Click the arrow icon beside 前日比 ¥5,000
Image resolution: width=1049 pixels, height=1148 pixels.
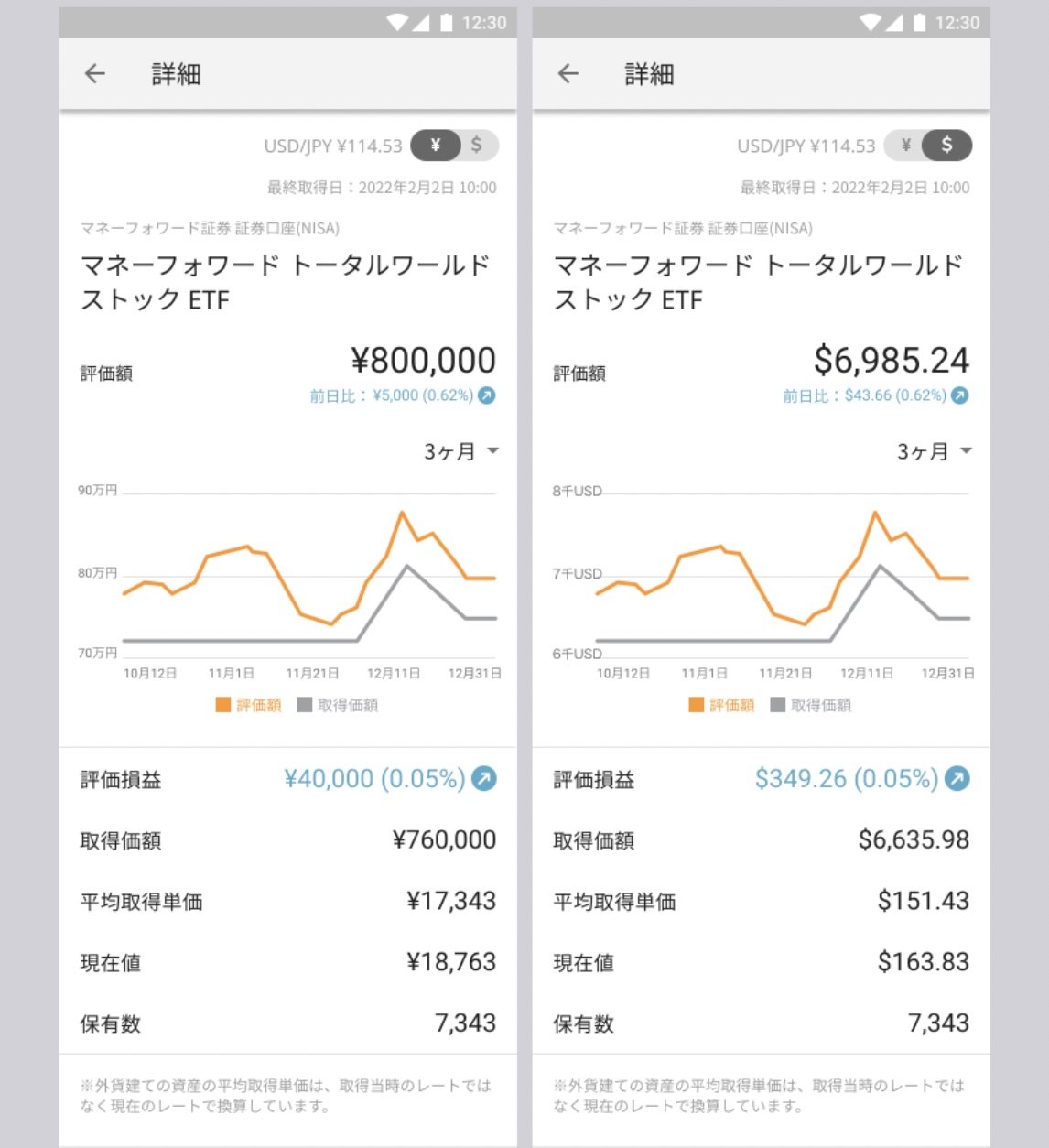click(488, 395)
